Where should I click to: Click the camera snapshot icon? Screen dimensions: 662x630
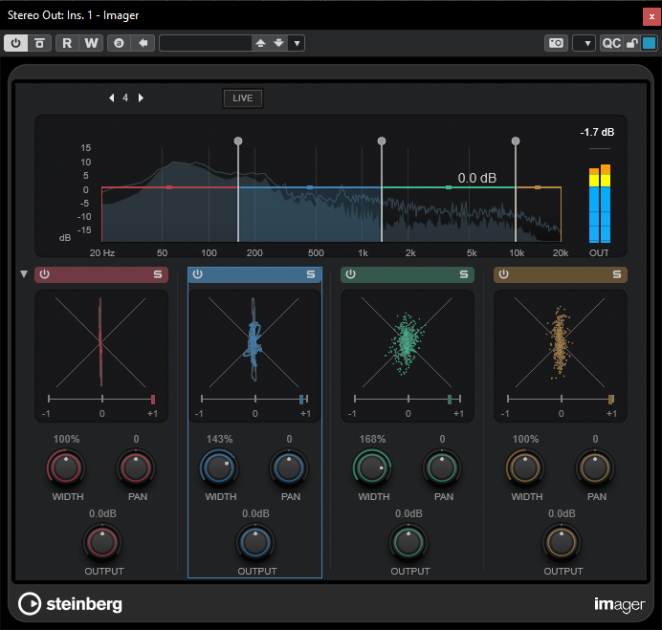(556, 43)
